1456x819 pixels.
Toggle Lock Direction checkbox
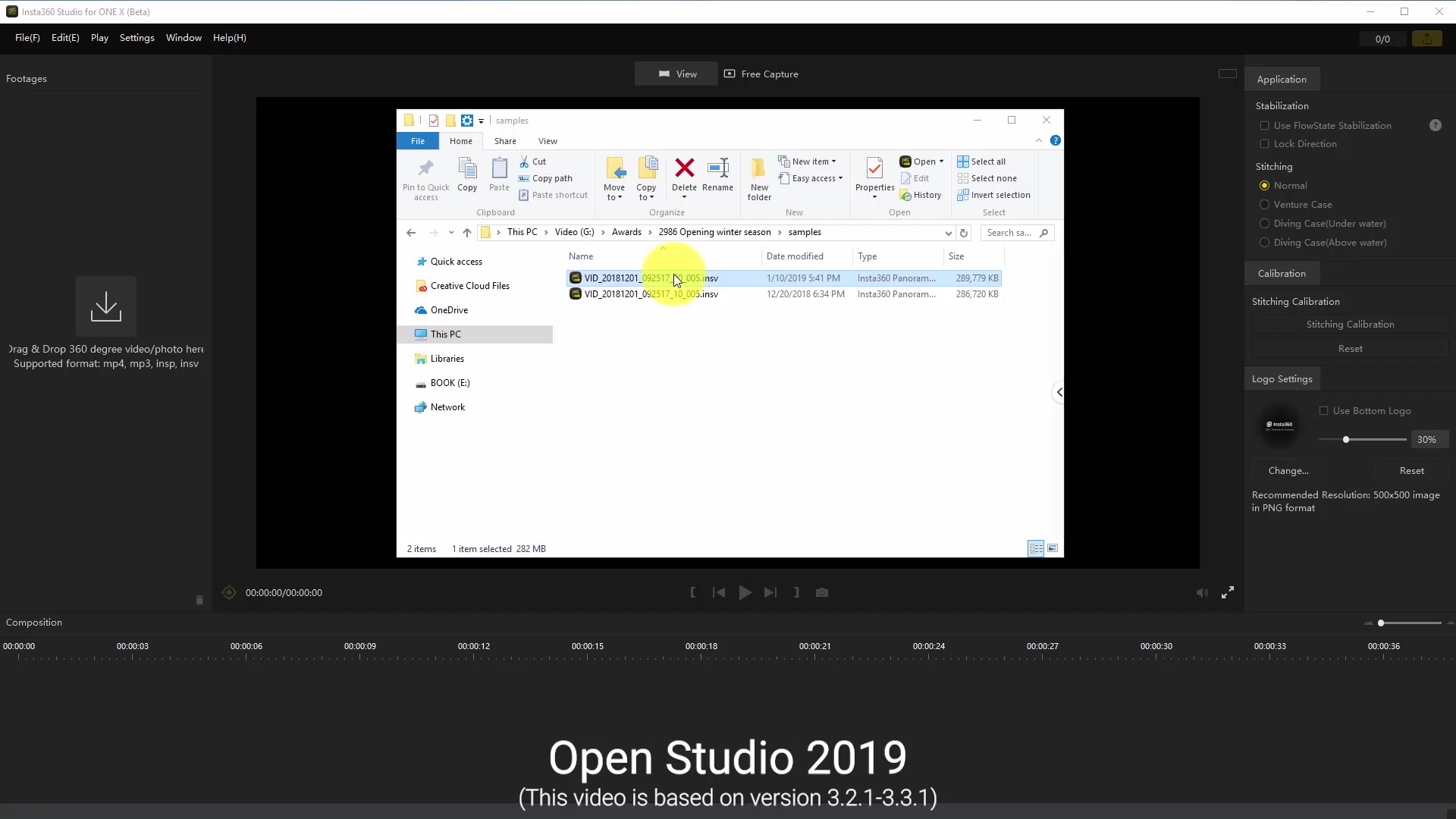1265,144
